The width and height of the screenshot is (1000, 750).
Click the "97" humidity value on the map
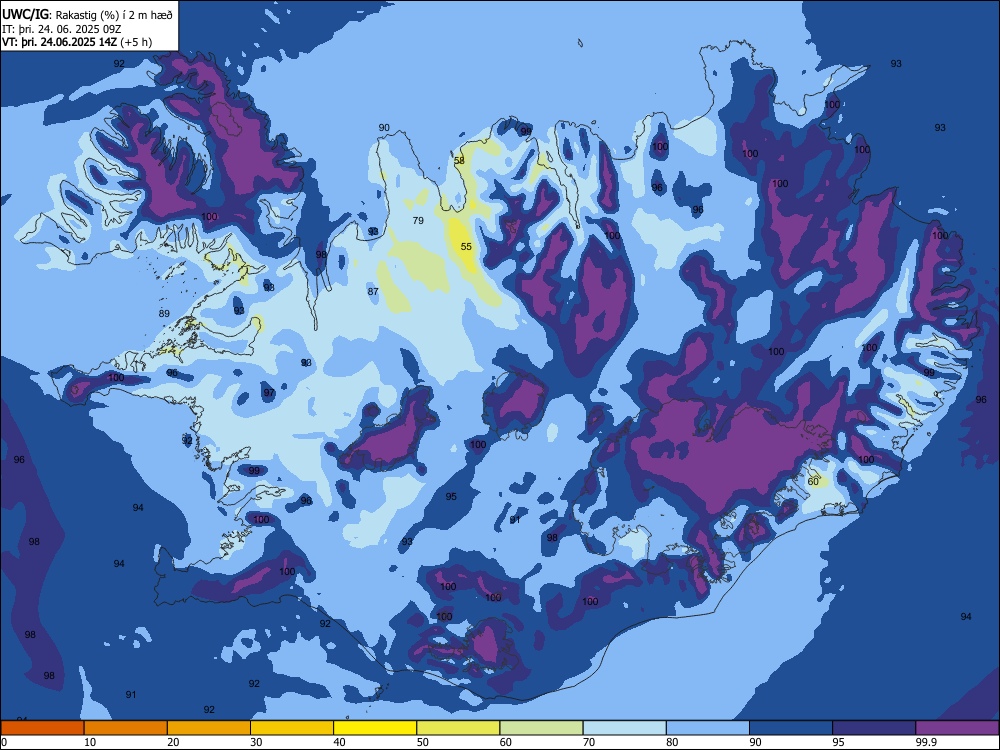(x=269, y=392)
